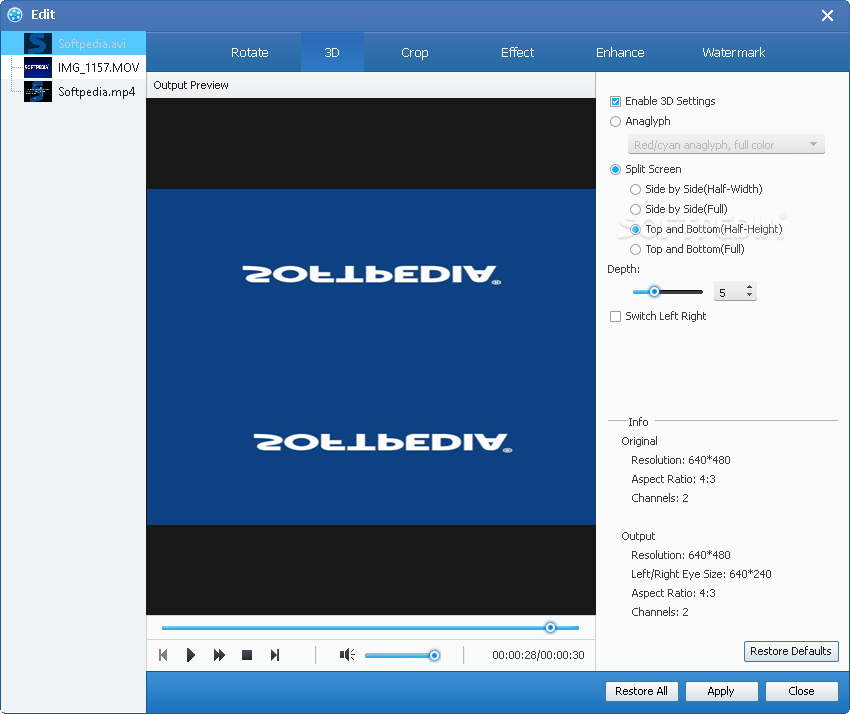The height and width of the screenshot is (714, 850).
Task: Switch to the Crop tab
Action: point(415,53)
